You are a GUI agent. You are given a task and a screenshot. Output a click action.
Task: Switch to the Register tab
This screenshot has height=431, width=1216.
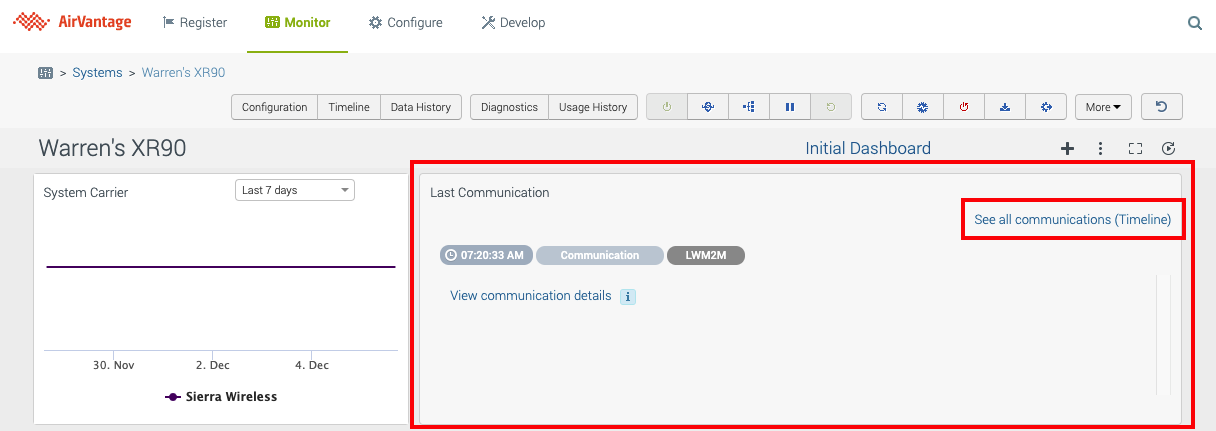pos(195,23)
